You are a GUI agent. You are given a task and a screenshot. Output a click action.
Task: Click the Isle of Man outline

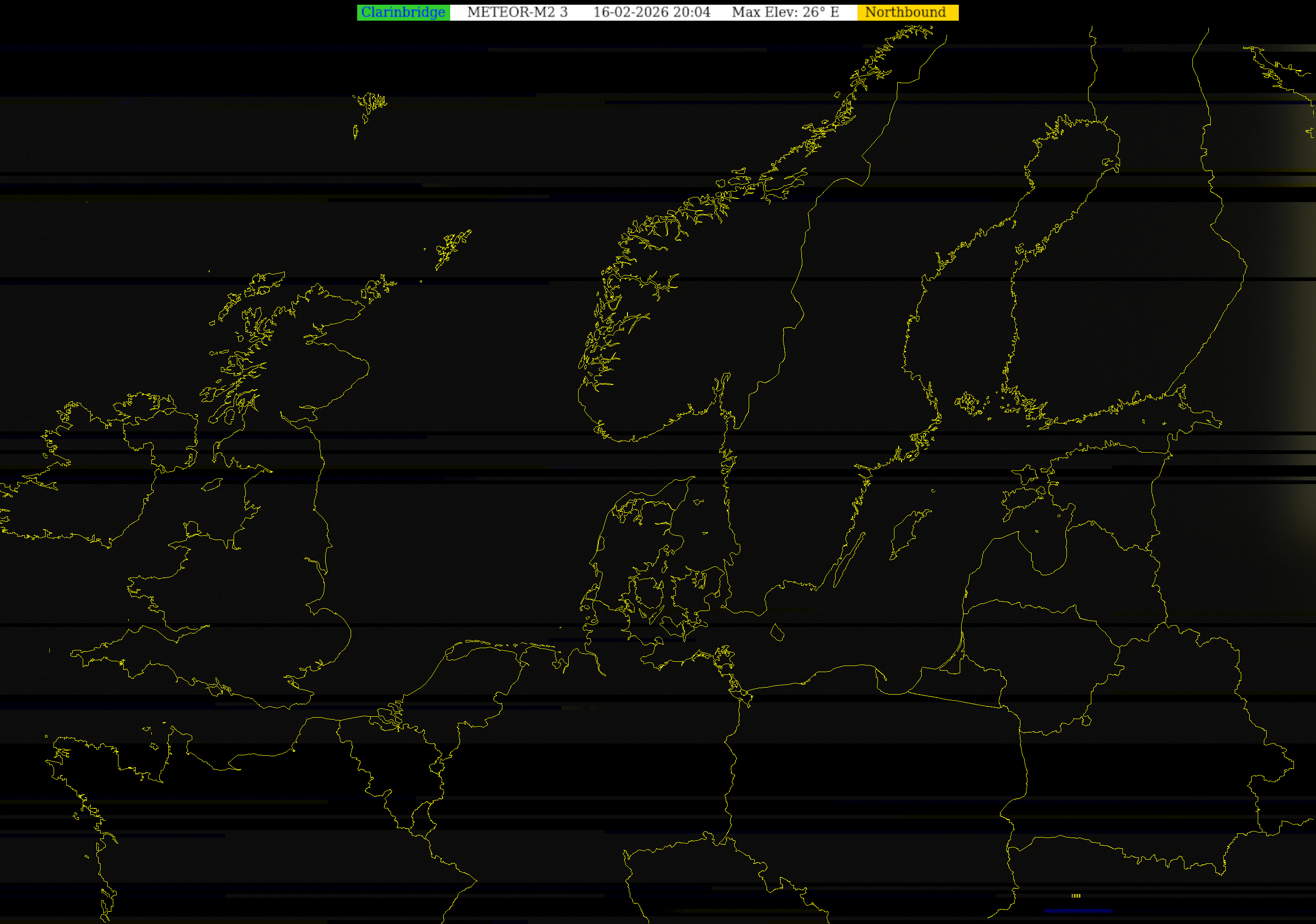212,485
